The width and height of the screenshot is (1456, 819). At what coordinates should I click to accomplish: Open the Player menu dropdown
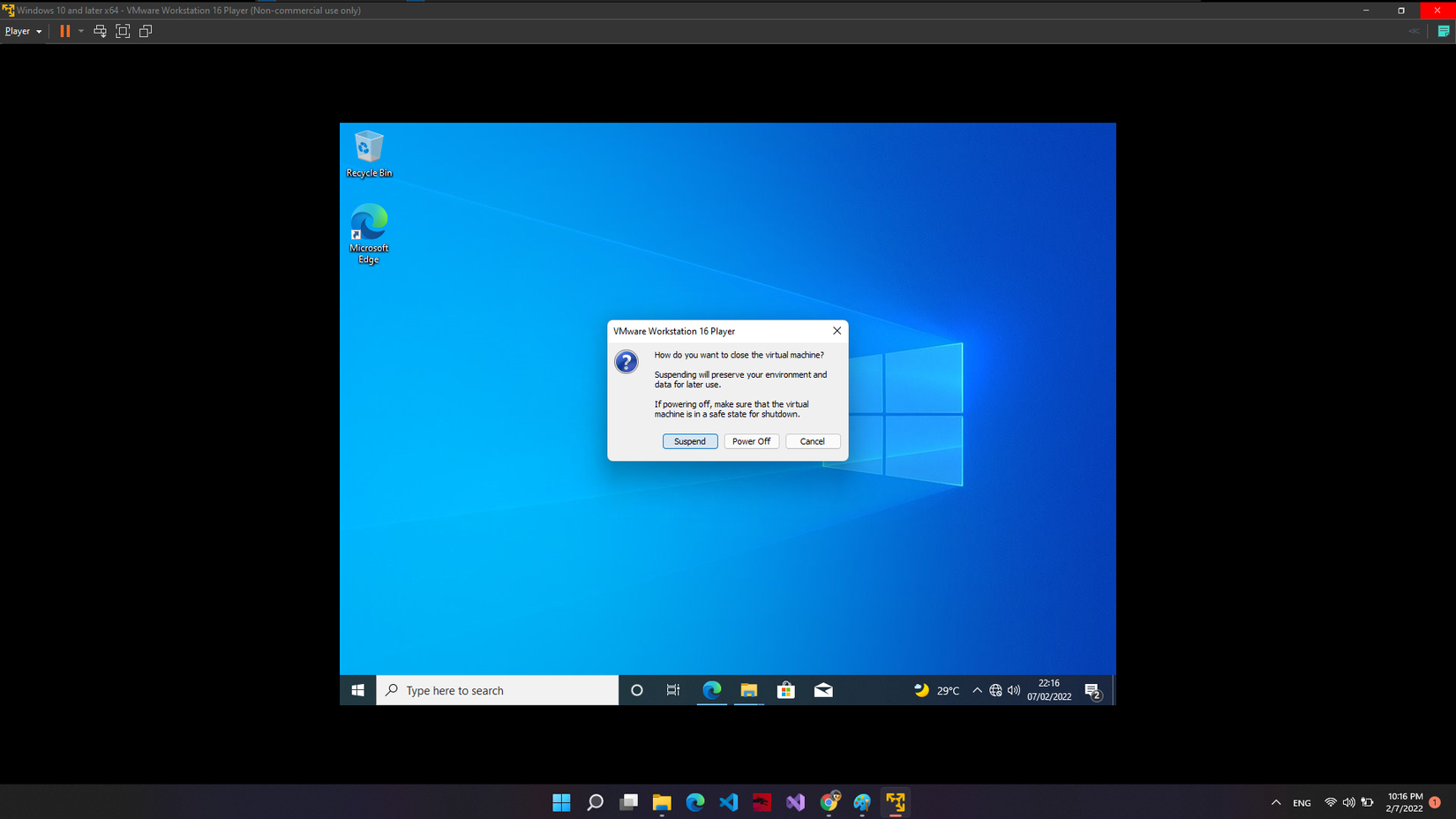click(23, 31)
